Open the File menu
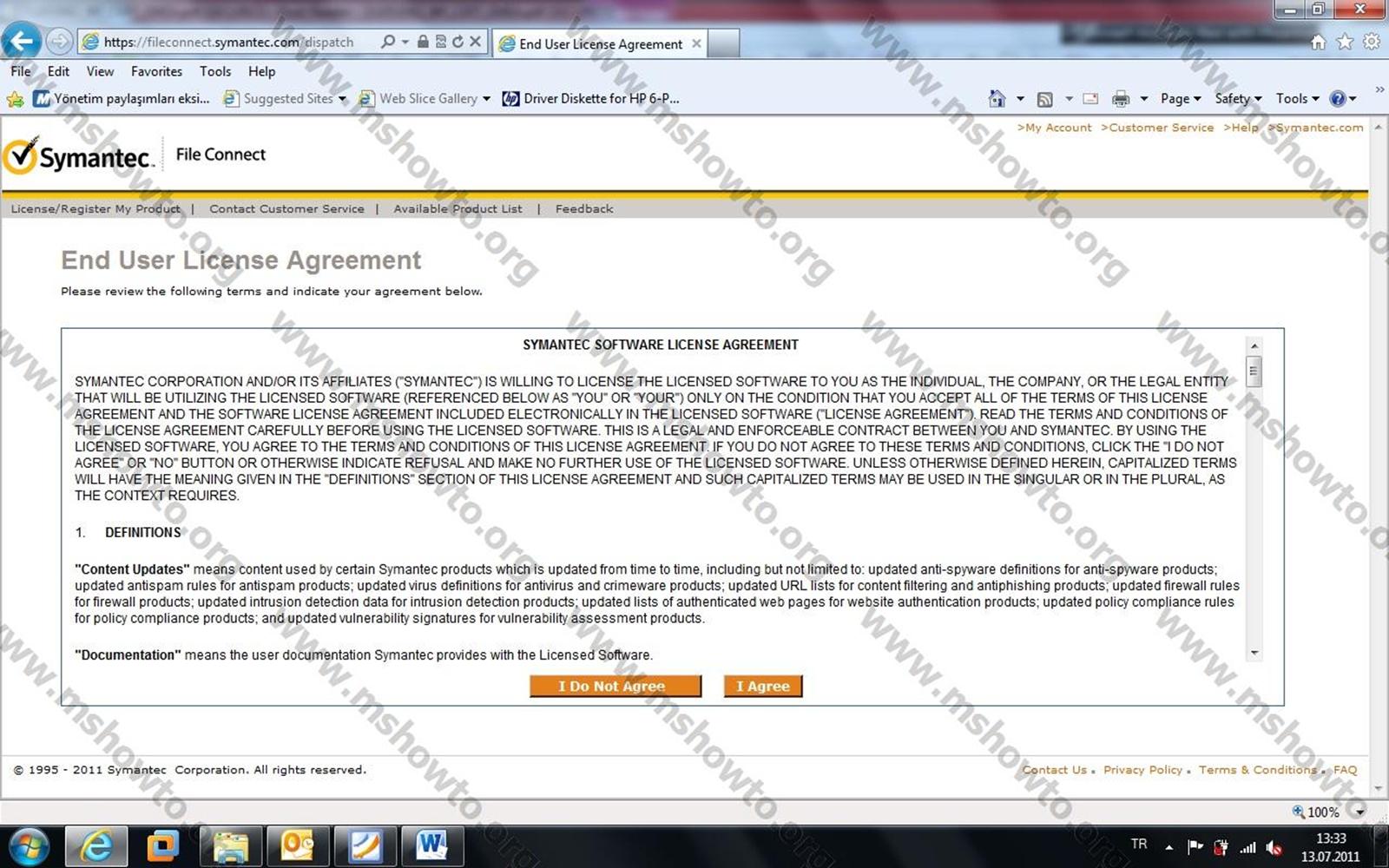This screenshot has width=1389, height=868. point(21,71)
